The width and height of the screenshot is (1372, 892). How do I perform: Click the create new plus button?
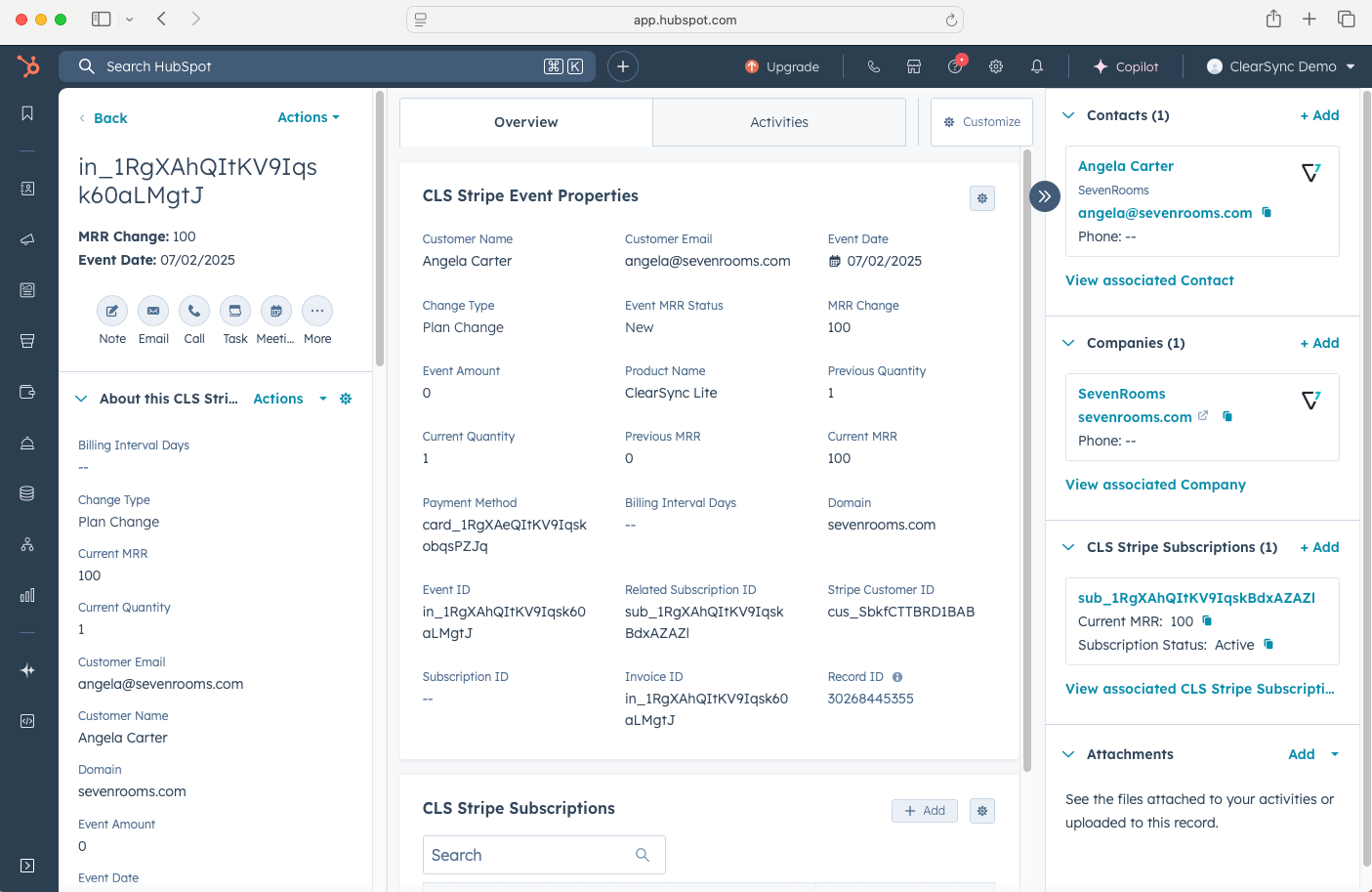coord(623,66)
